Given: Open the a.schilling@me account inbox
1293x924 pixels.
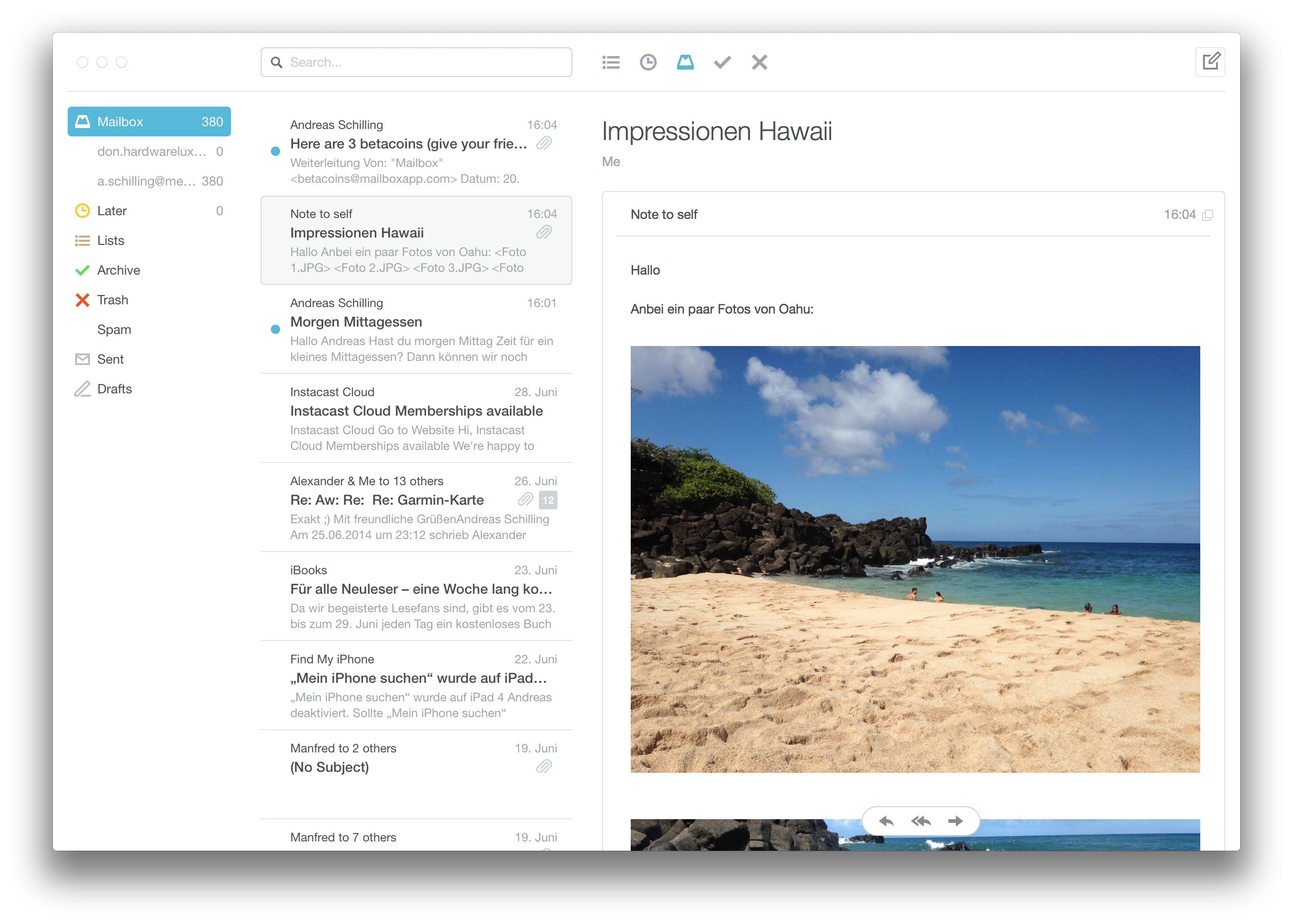Looking at the screenshot, I should click(149, 181).
